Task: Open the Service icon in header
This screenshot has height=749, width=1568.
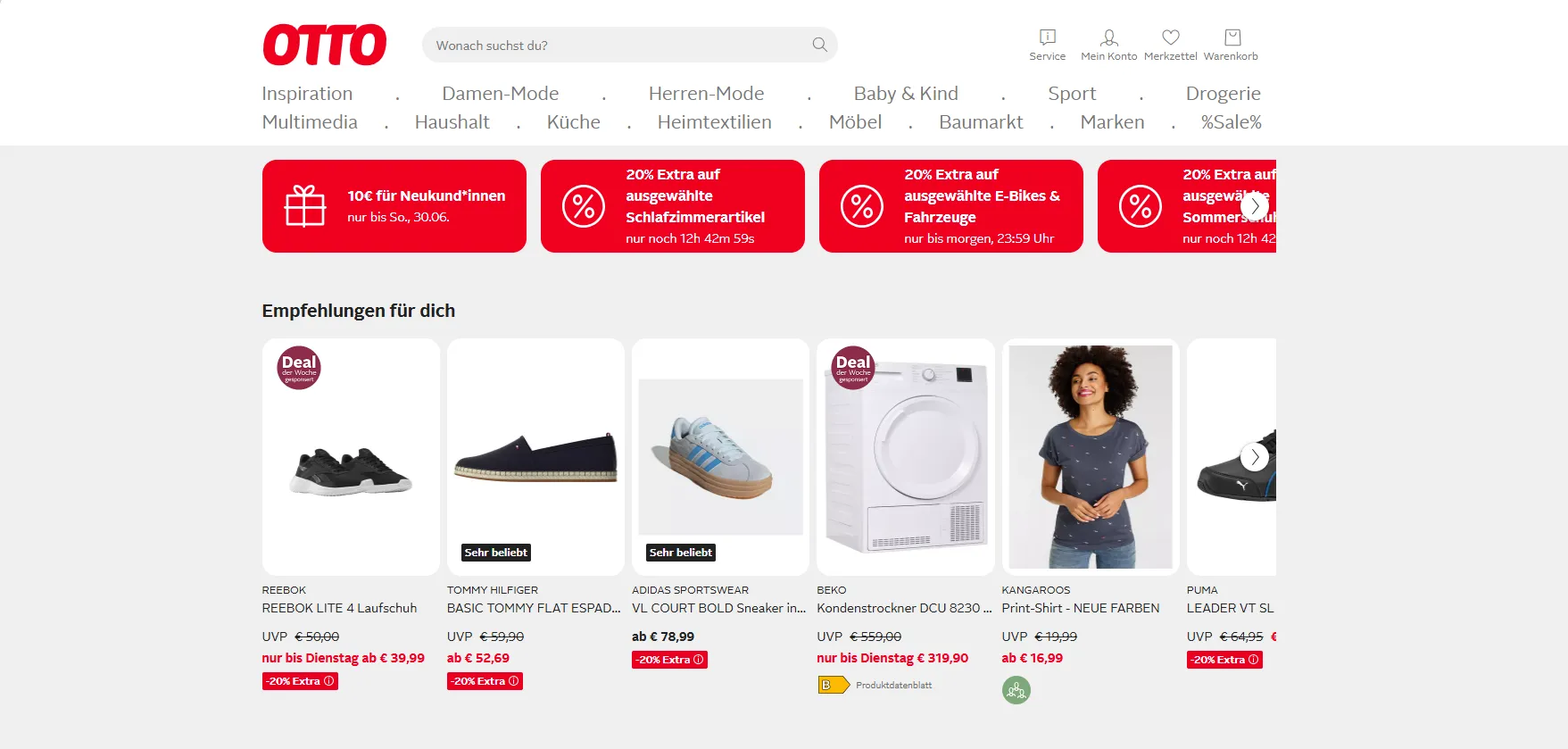Action: pyautogui.click(x=1047, y=37)
